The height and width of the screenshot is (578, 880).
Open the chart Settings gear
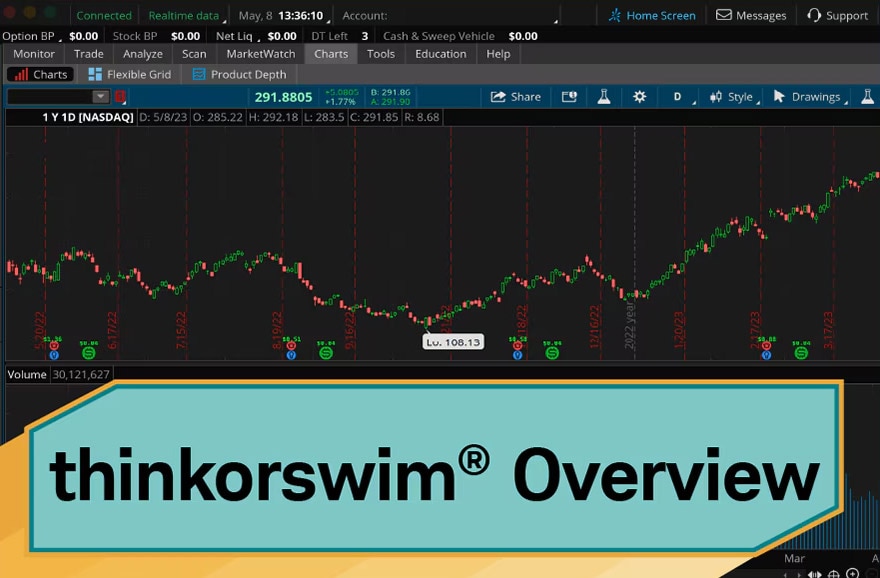click(x=639, y=97)
